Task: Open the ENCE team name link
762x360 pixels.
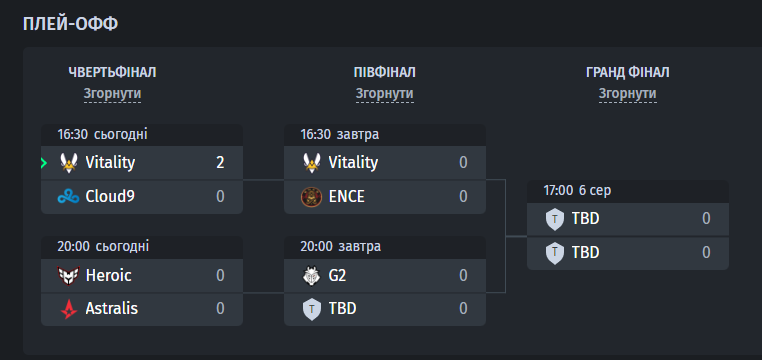Action: click(x=346, y=197)
